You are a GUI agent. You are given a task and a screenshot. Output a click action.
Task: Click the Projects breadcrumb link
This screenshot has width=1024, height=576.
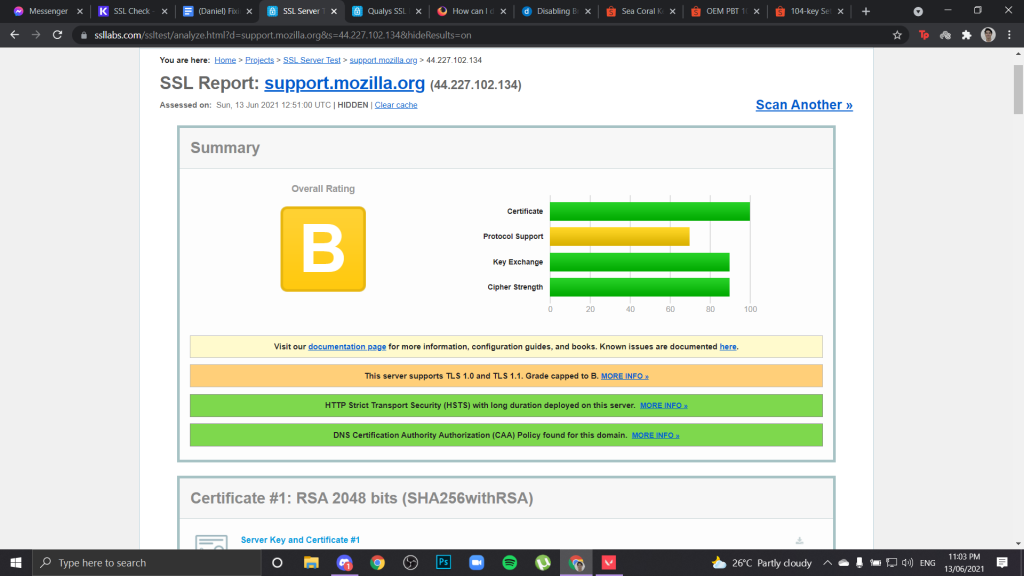pos(259,60)
